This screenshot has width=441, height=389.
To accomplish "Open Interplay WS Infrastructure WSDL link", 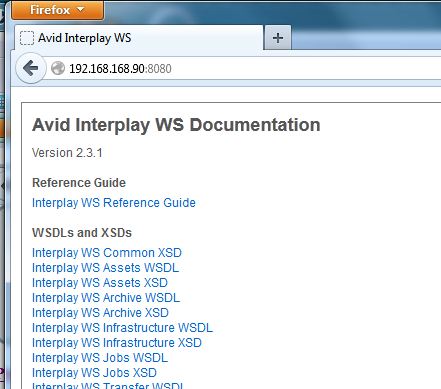I will pyautogui.click(x=122, y=327).
